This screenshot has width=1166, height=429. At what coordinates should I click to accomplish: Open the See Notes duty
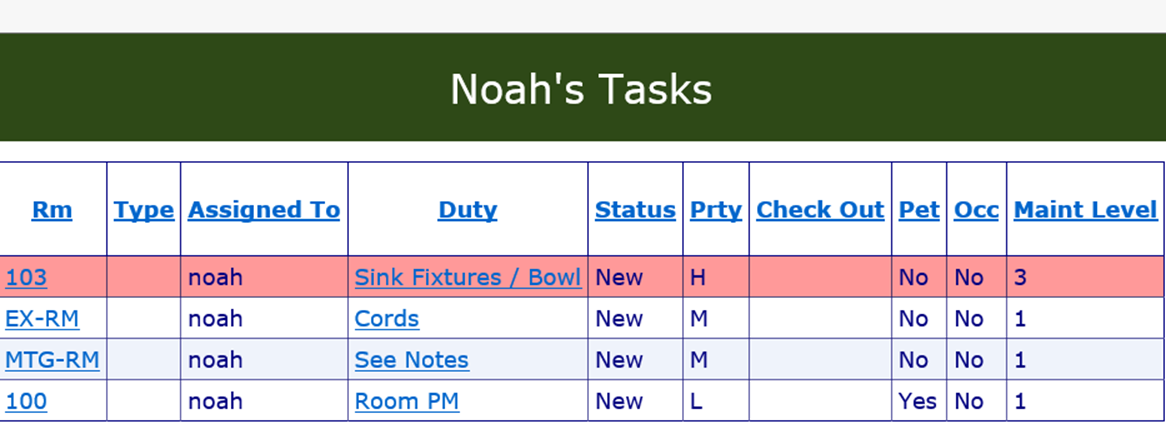point(412,360)
